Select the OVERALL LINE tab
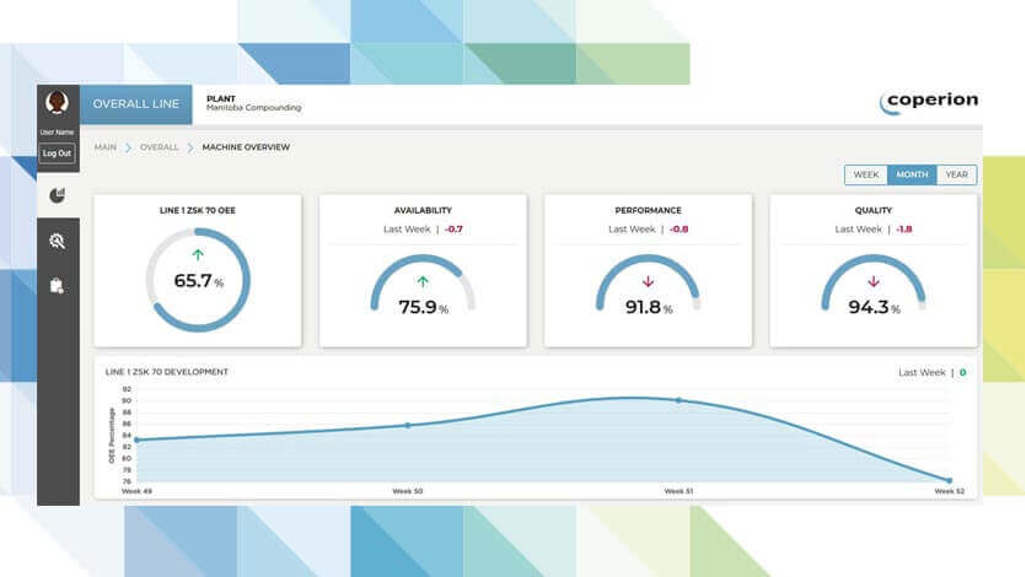This screenshot has width=1025, height=577. pyautogui.click(x=136, y=104)
